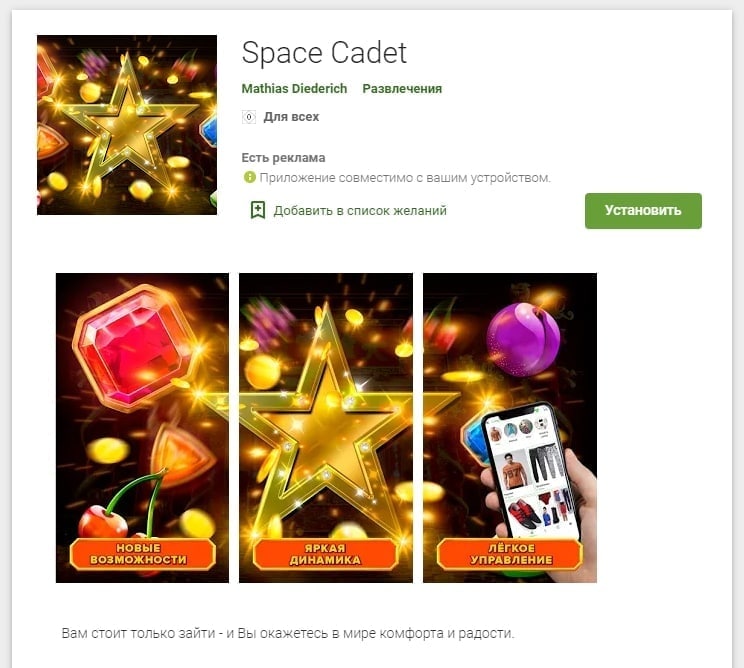
Task: Click the red gem in first screenshot
Action: 134,346
